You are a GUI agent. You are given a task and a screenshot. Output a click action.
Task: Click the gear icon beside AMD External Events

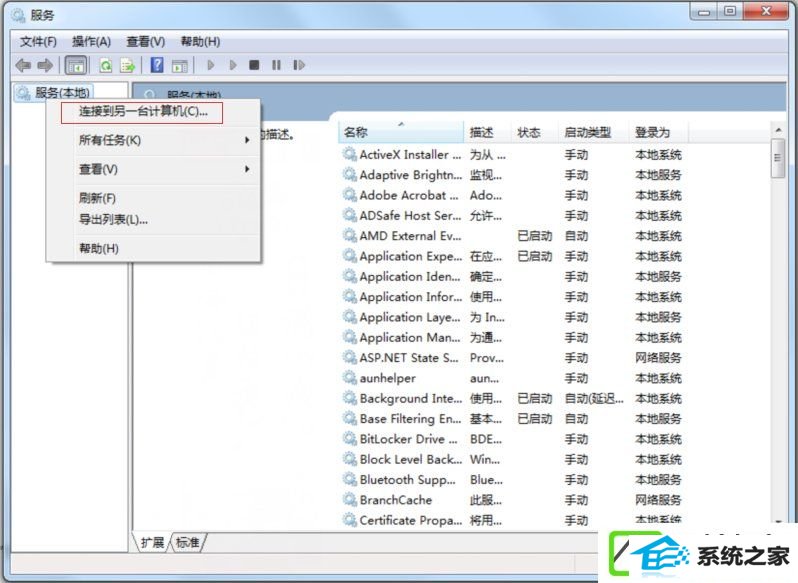350,236
